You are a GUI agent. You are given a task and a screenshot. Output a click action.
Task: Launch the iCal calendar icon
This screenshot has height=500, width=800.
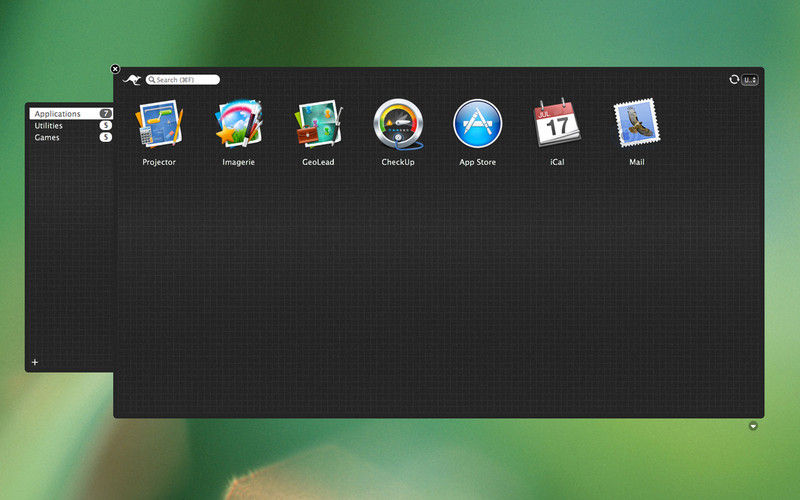pyautogui.click(x=557, y=123)
